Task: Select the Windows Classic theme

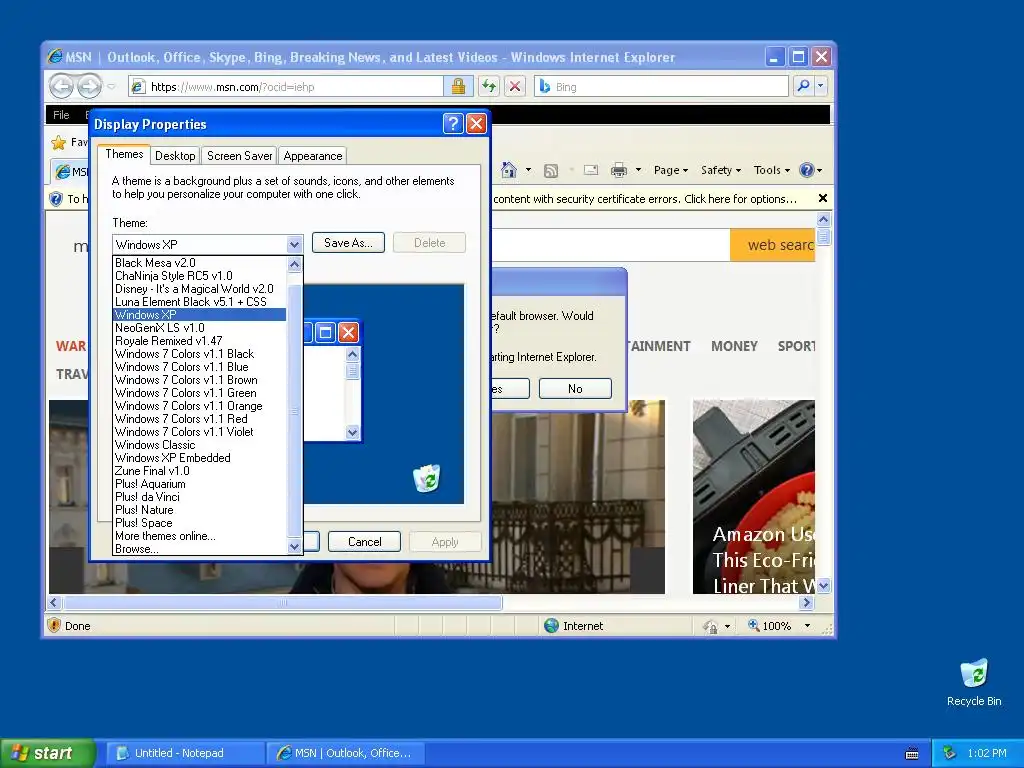Action: 199,445
